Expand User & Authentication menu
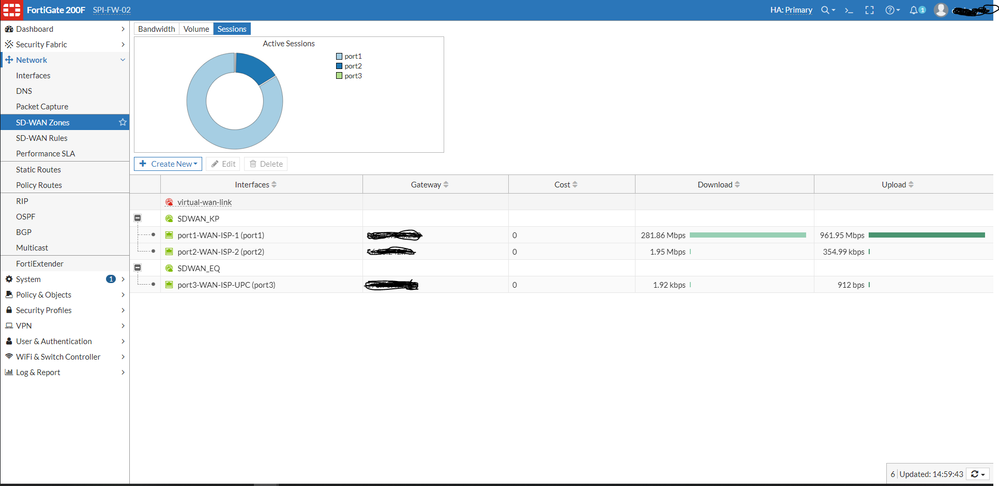This screenshot has width=999, height=486. [123, 341]
